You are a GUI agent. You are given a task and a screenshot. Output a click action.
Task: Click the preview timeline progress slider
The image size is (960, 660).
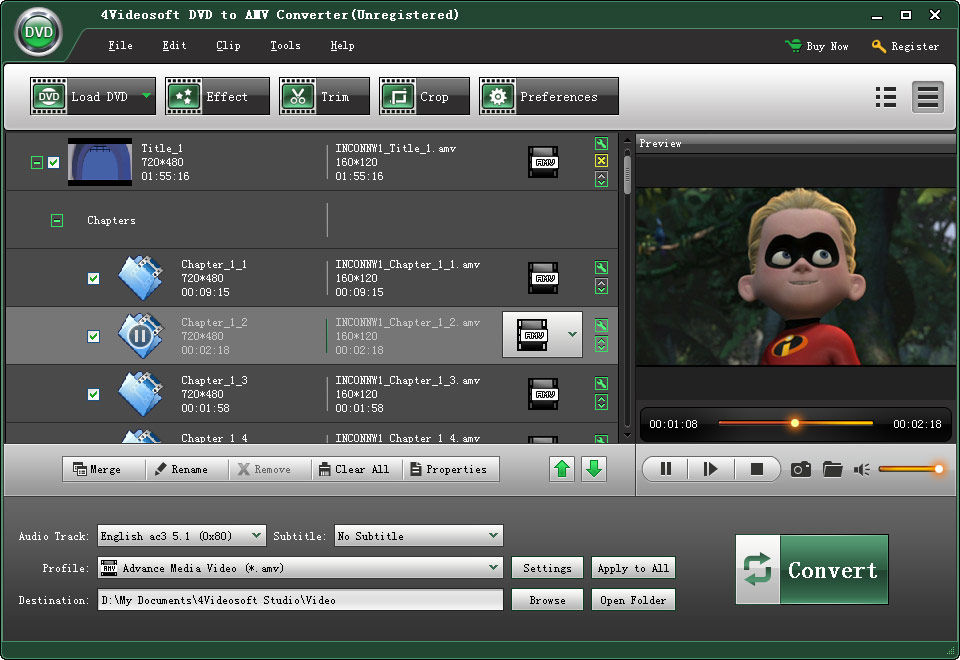[795, 423]
